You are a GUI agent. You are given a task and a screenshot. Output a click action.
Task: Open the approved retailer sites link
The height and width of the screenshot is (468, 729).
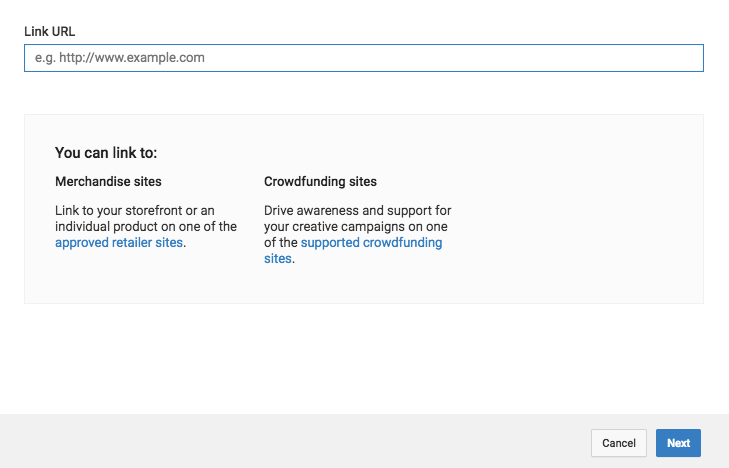119,243
